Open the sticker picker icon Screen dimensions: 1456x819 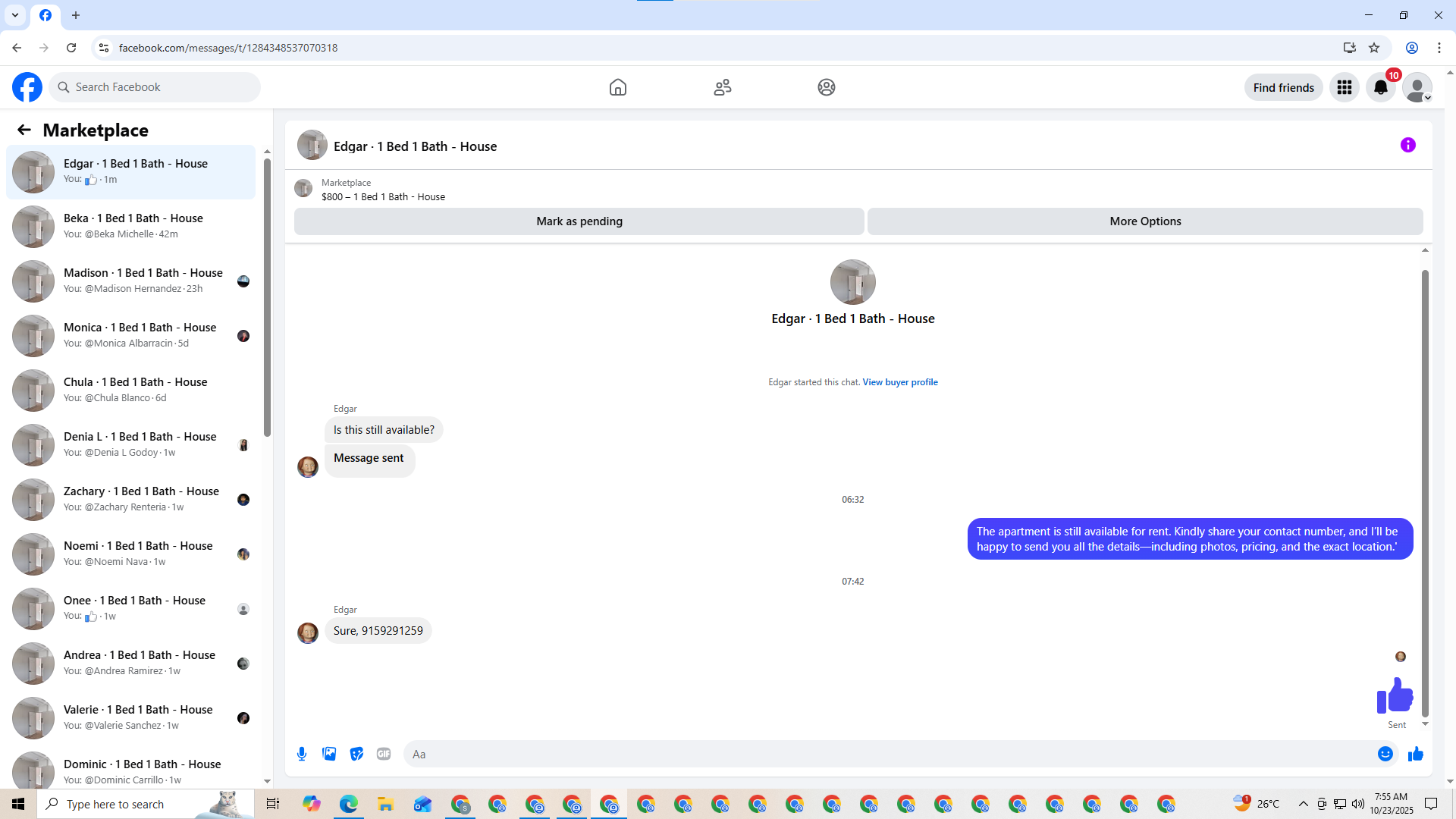(x=356, y=754)
